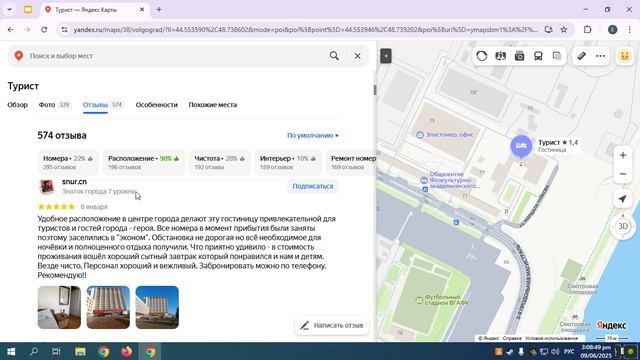This screenshot has width=640, height=360.
Task: Open the map layers icon
Action: coord(557,56)
